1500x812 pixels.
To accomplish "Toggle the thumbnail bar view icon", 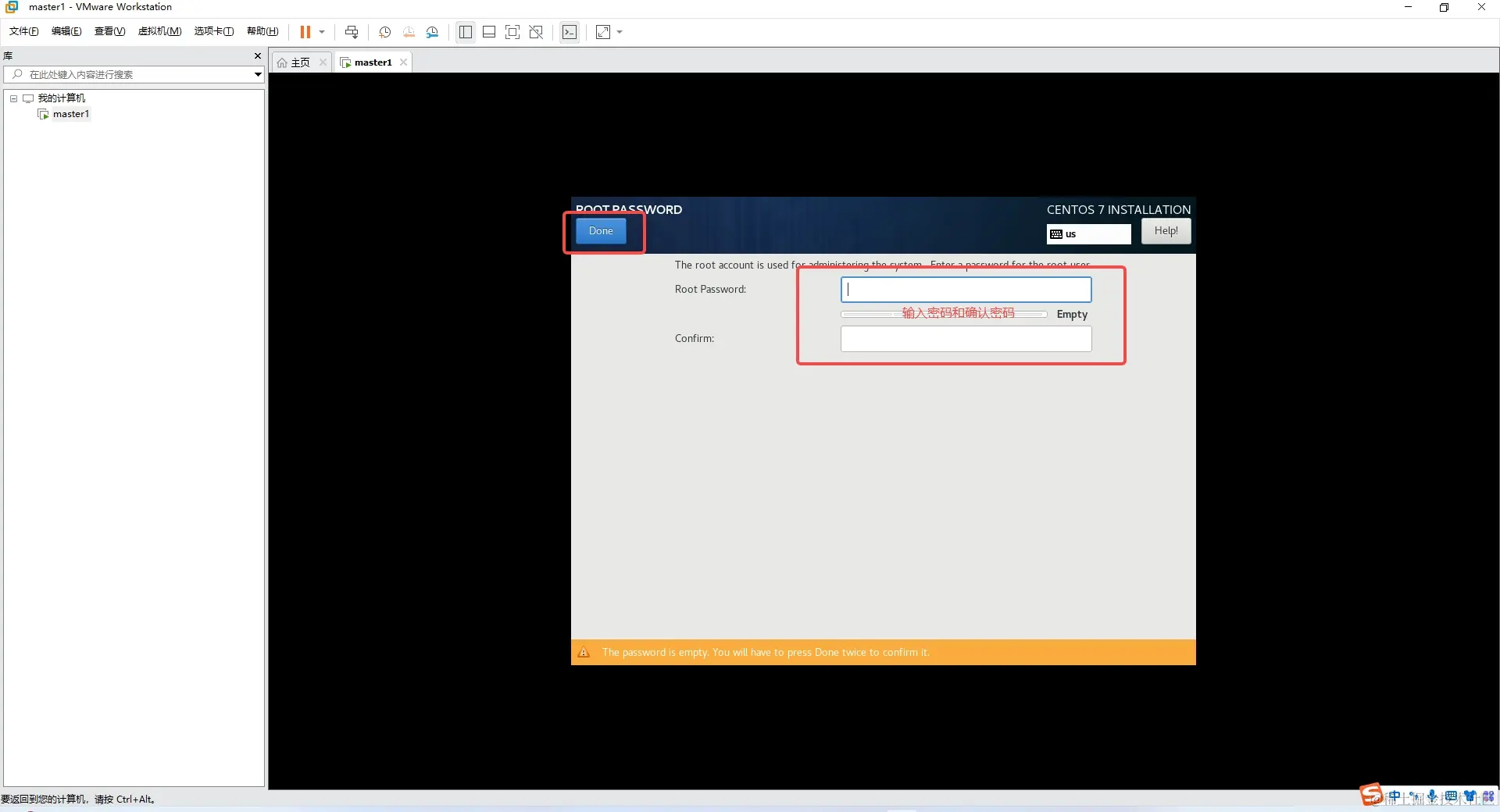I will click(489, 32).
